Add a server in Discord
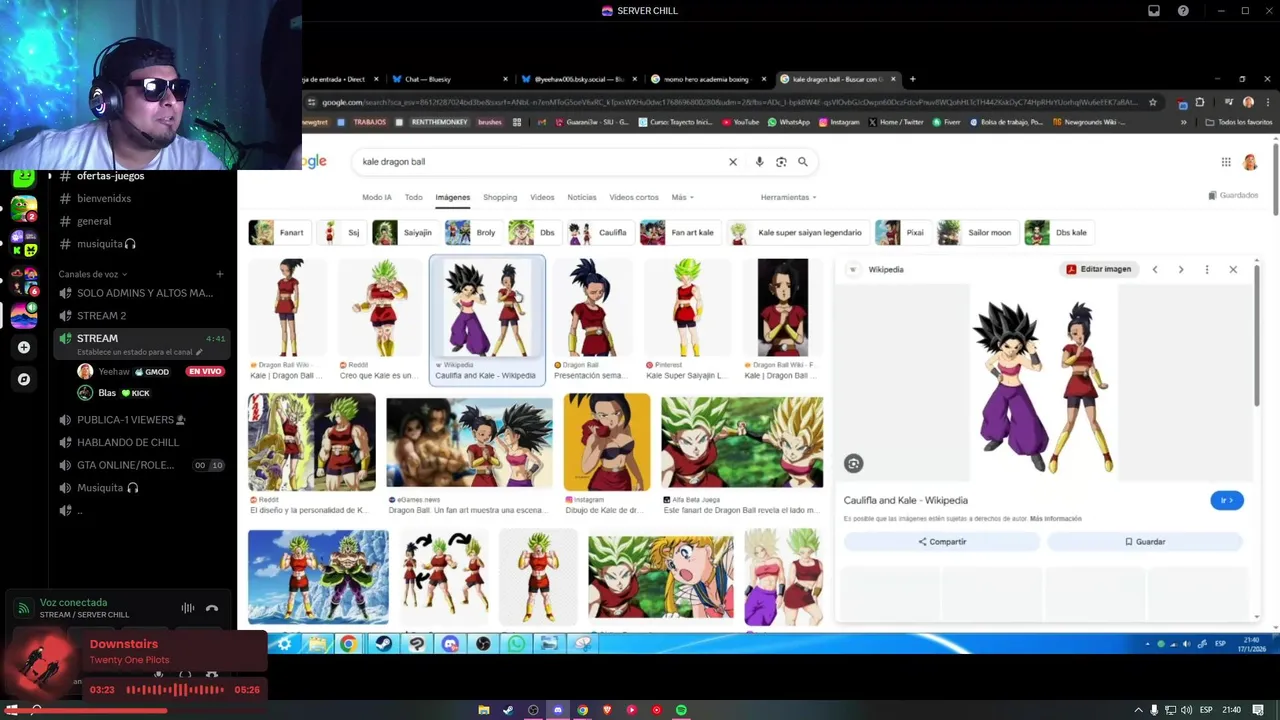The width and height of the screenshot is (1280, 720). (24, 347)
